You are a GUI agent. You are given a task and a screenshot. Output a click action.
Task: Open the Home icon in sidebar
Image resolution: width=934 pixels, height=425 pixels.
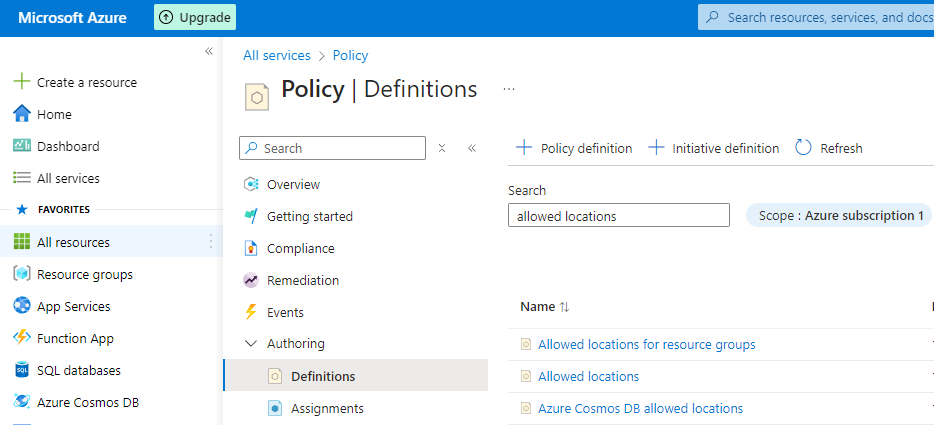pos(21,114)
